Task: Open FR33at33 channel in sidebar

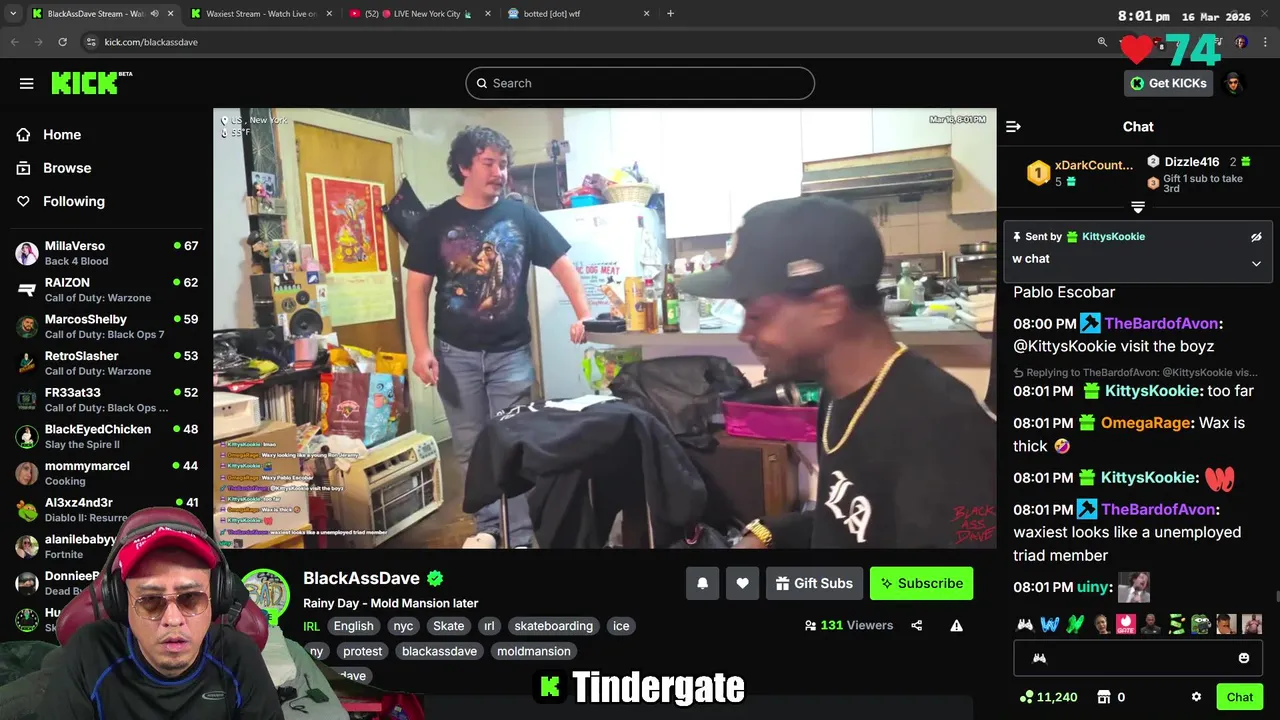Action: (106, 400)
